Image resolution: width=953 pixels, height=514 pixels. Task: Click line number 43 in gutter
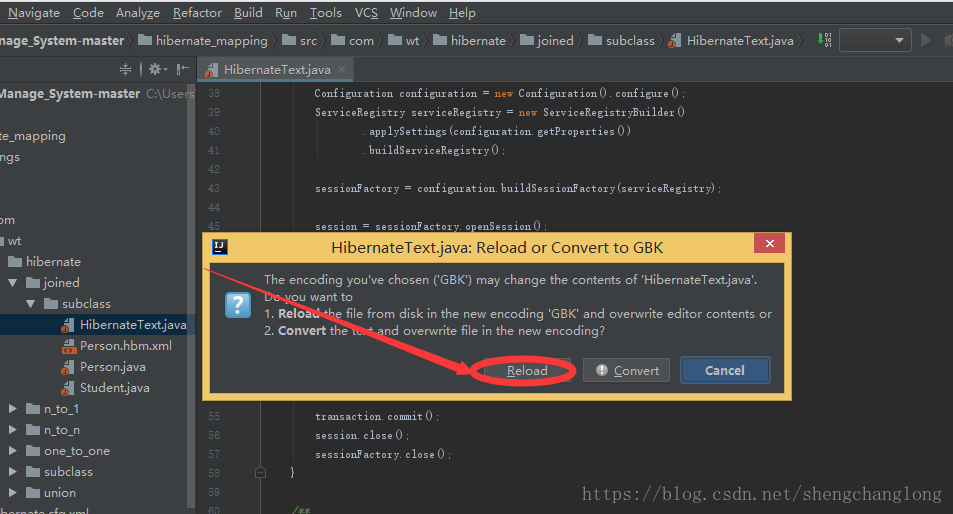[213, 188]
